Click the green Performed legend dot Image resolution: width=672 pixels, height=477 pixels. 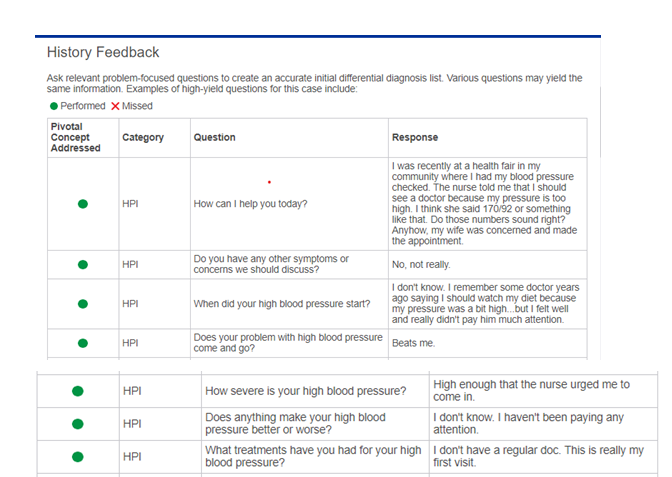click(54, 106)
